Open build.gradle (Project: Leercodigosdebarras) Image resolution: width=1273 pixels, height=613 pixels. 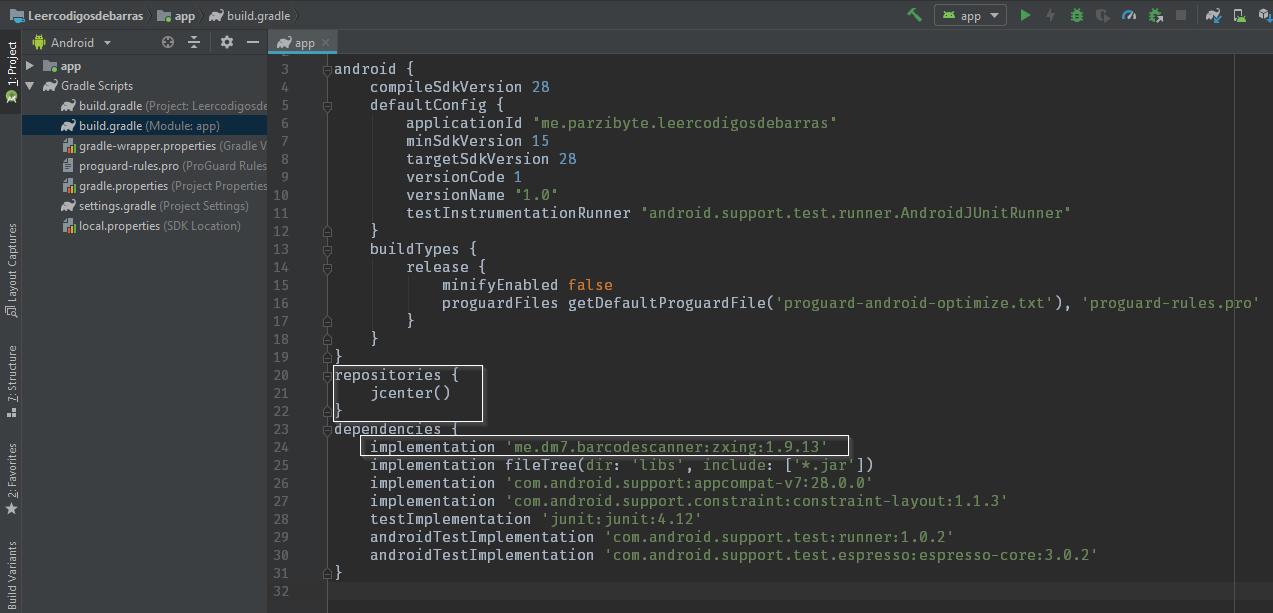pos(164,106)
